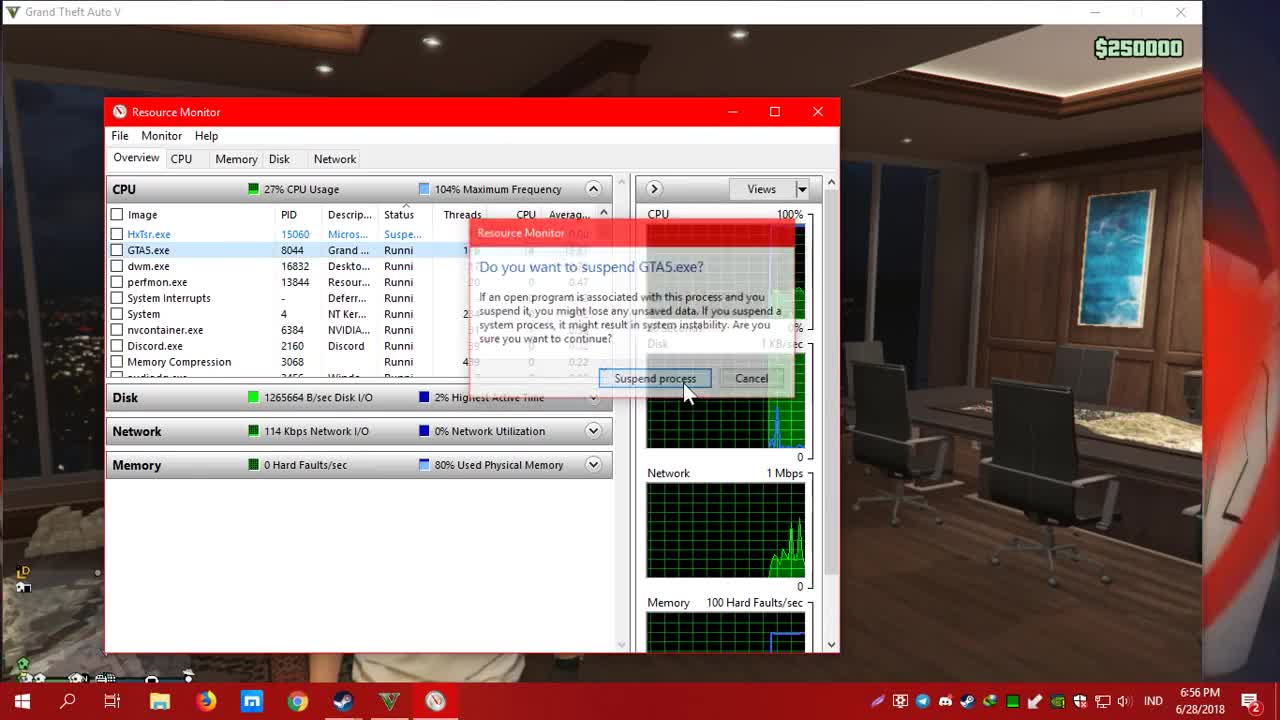Check the dwm.exe process checkbox
Screen dimensions: 1280x720
point(117,266)
